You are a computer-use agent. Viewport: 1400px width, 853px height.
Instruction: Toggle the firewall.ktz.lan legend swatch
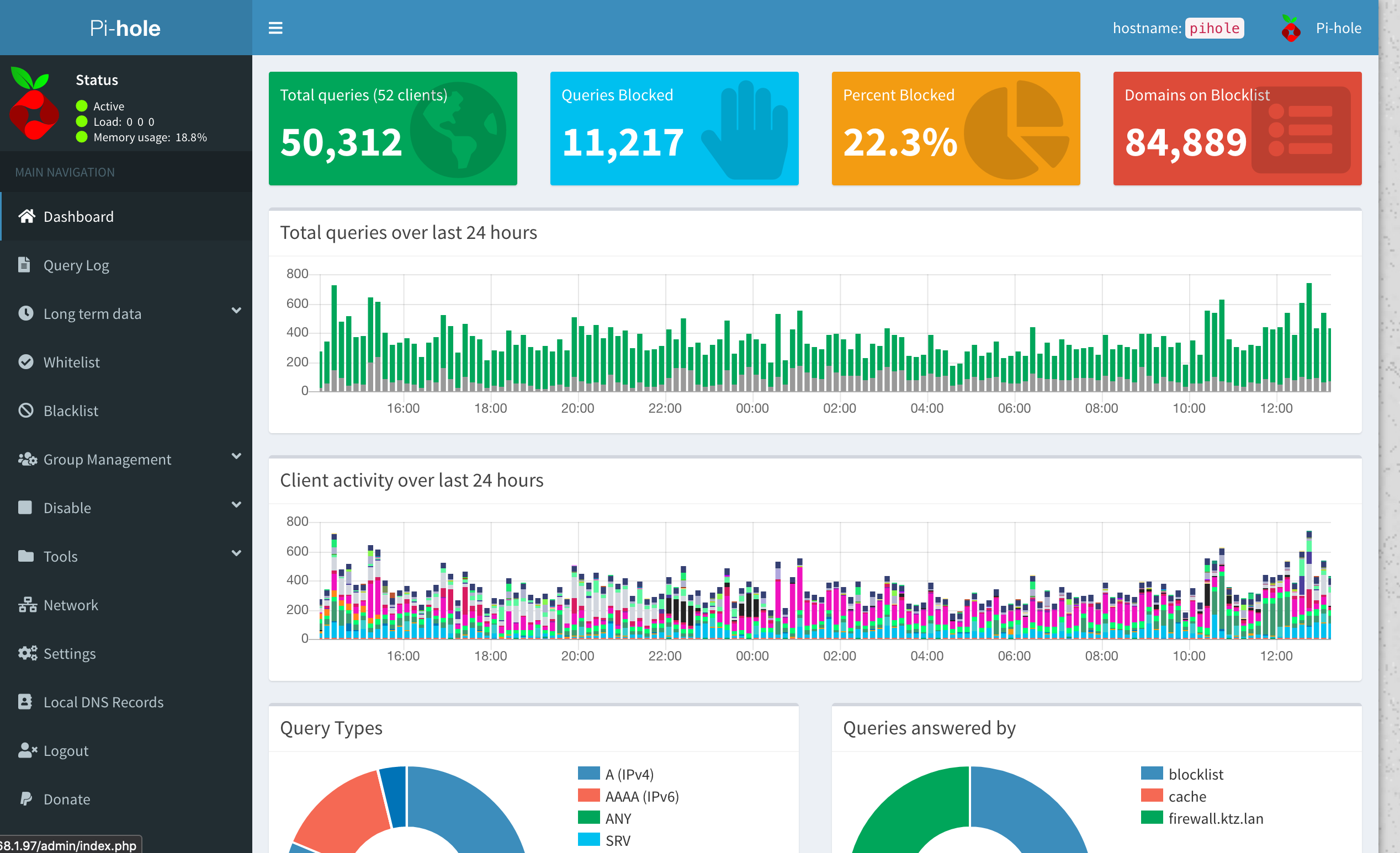pos(1152,817)
